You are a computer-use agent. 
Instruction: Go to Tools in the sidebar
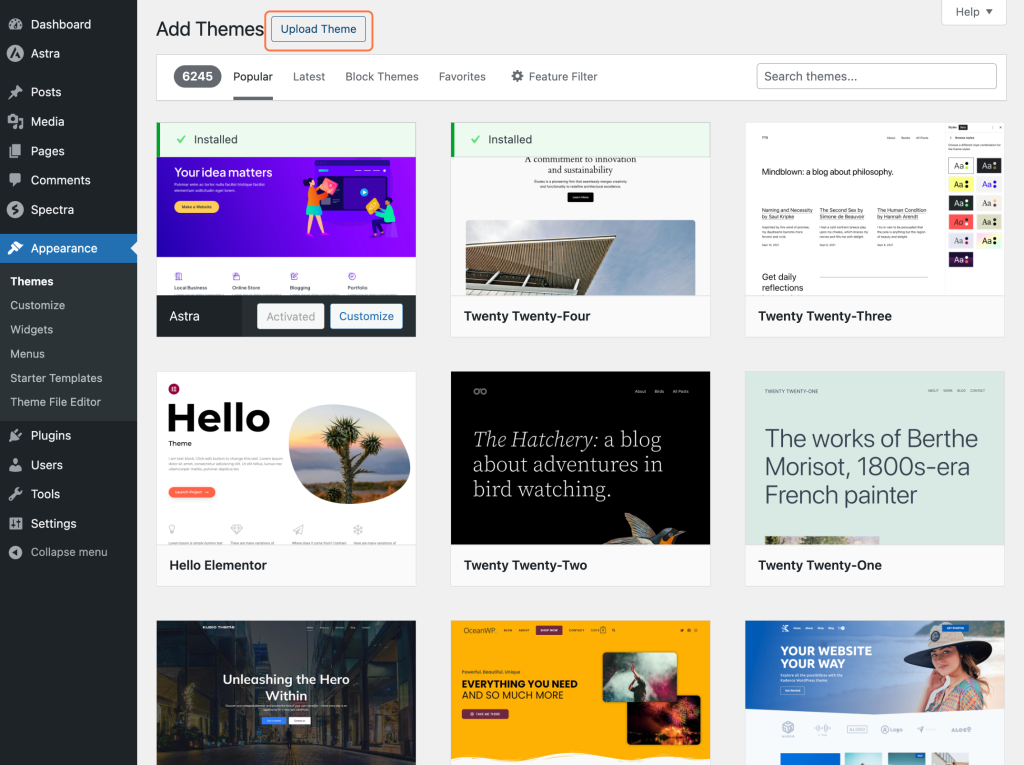tap(69, 494)
